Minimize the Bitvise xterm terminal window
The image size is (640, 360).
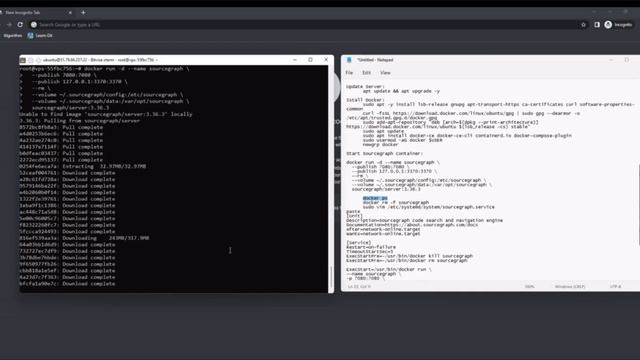pos(295,60)
